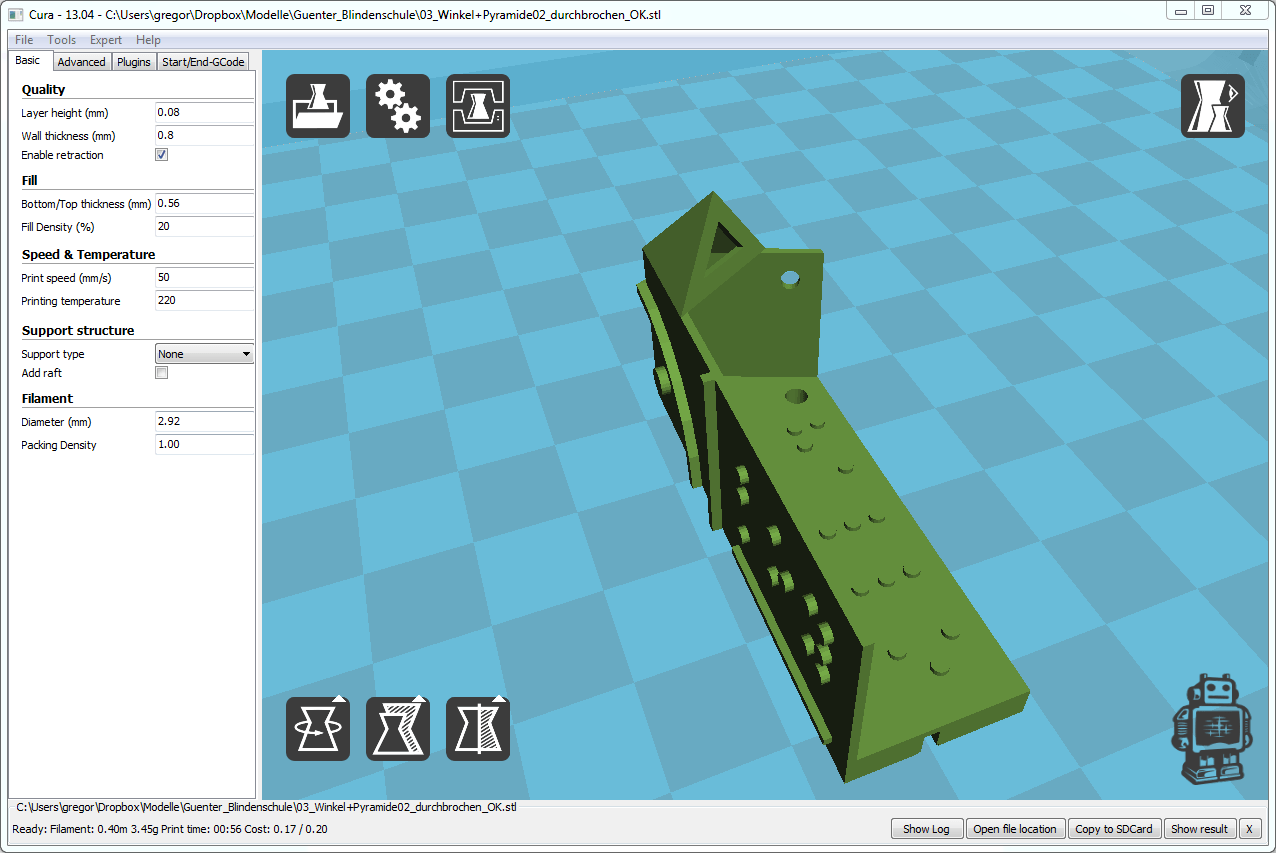Click the Packing Density input field

pos(205,444)
